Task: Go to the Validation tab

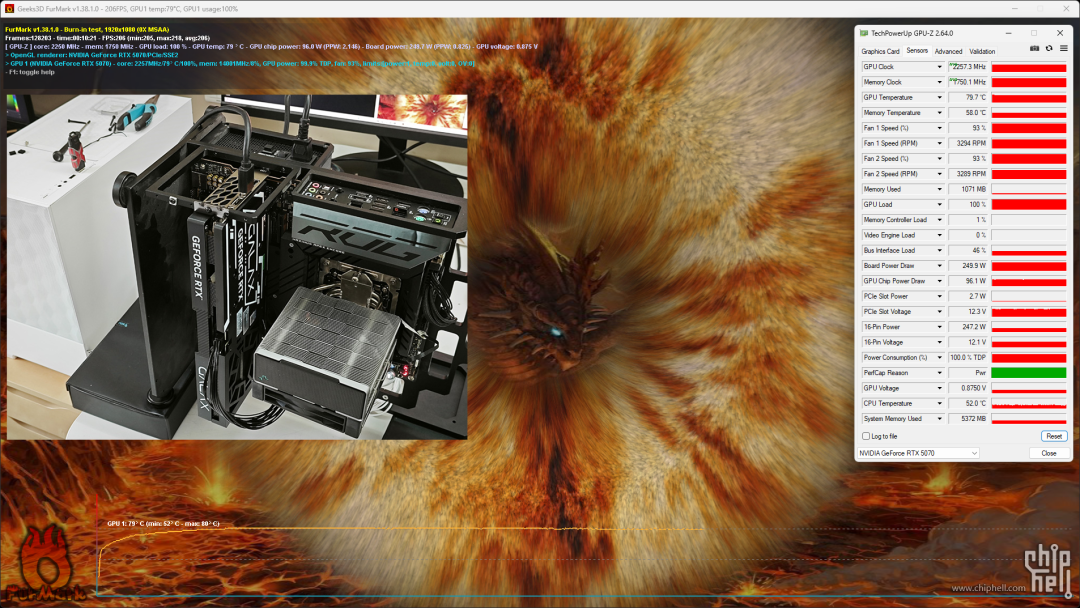Action: pos(982,52)
